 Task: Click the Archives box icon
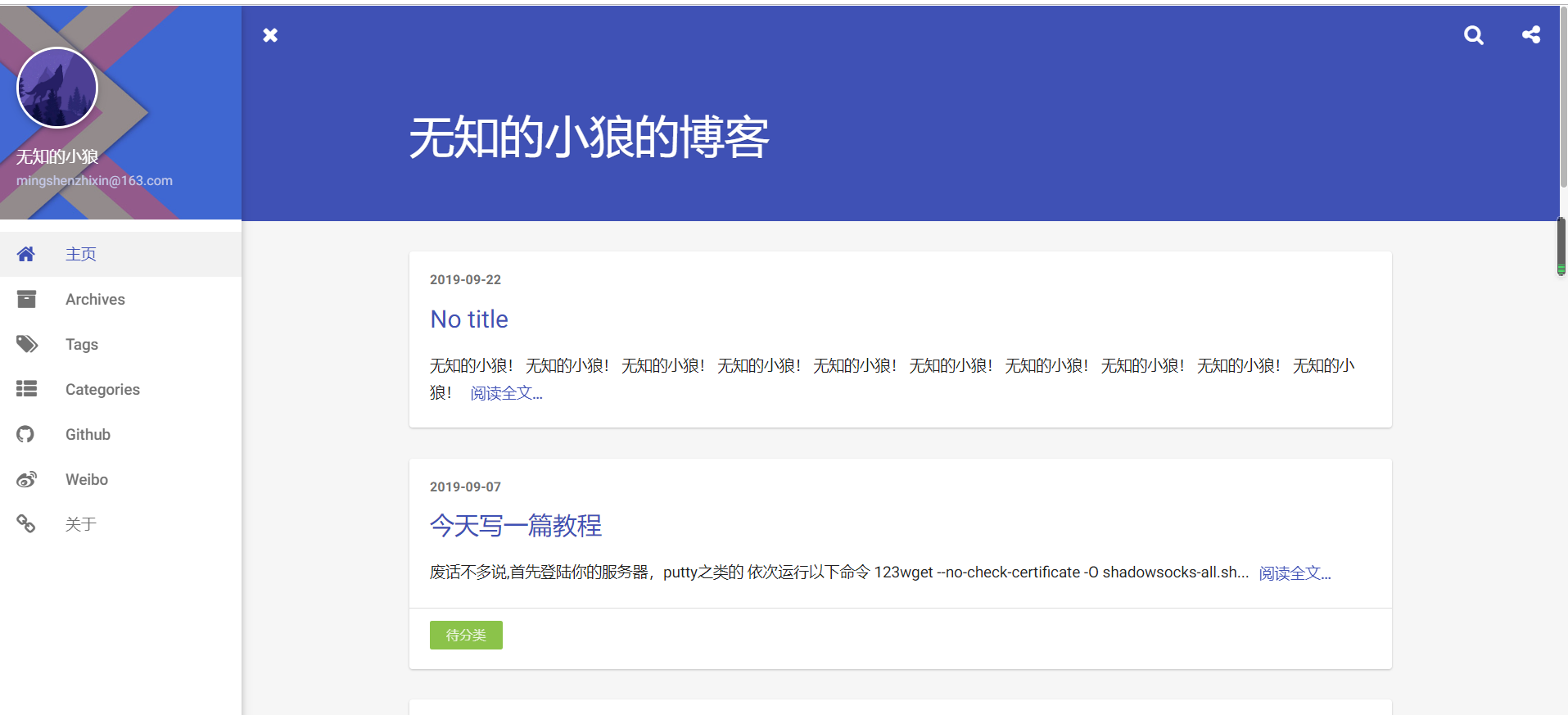pyautogui.click(x=26, y=299)
